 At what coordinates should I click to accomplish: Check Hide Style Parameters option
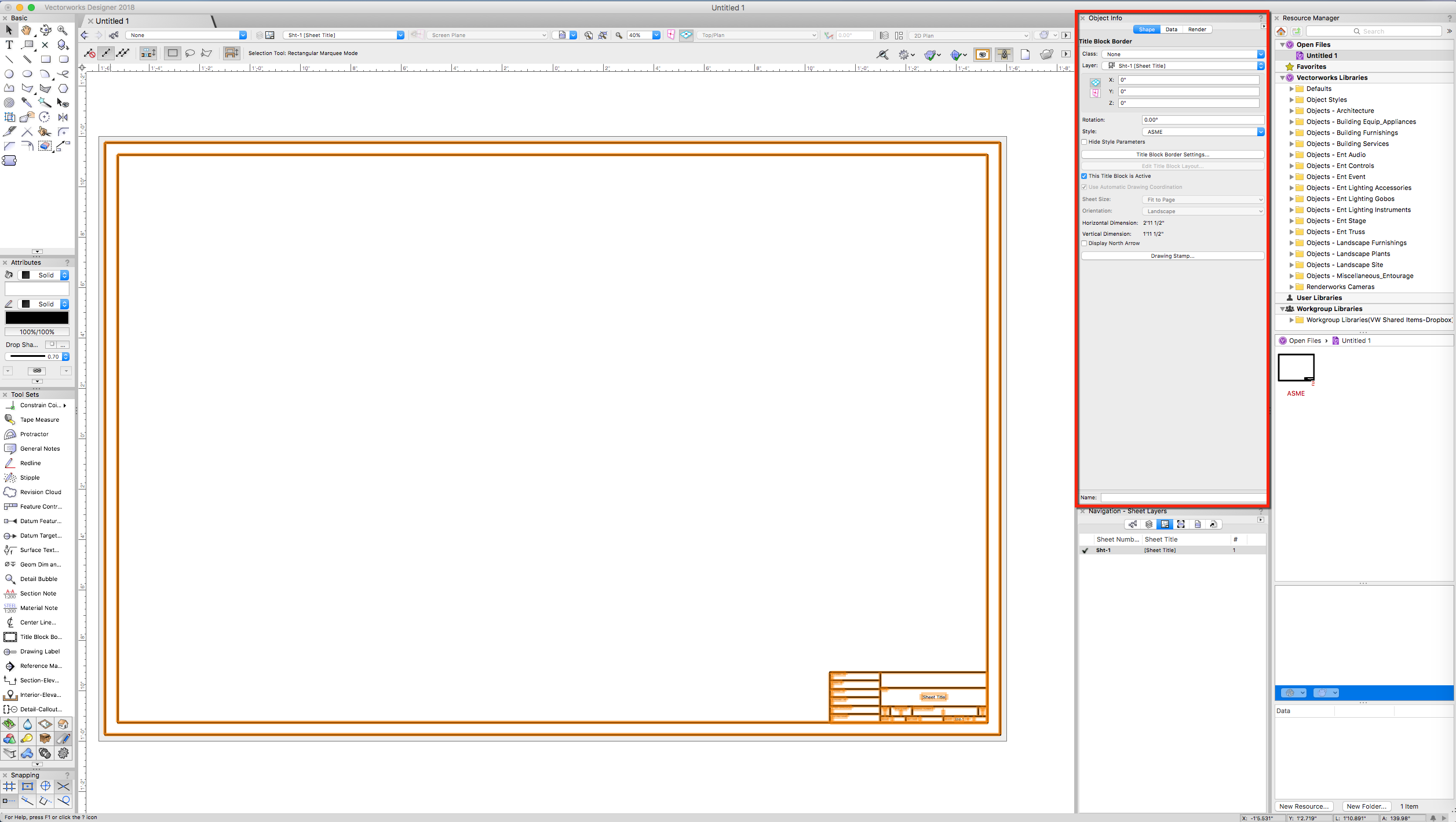coord(1084,142)
